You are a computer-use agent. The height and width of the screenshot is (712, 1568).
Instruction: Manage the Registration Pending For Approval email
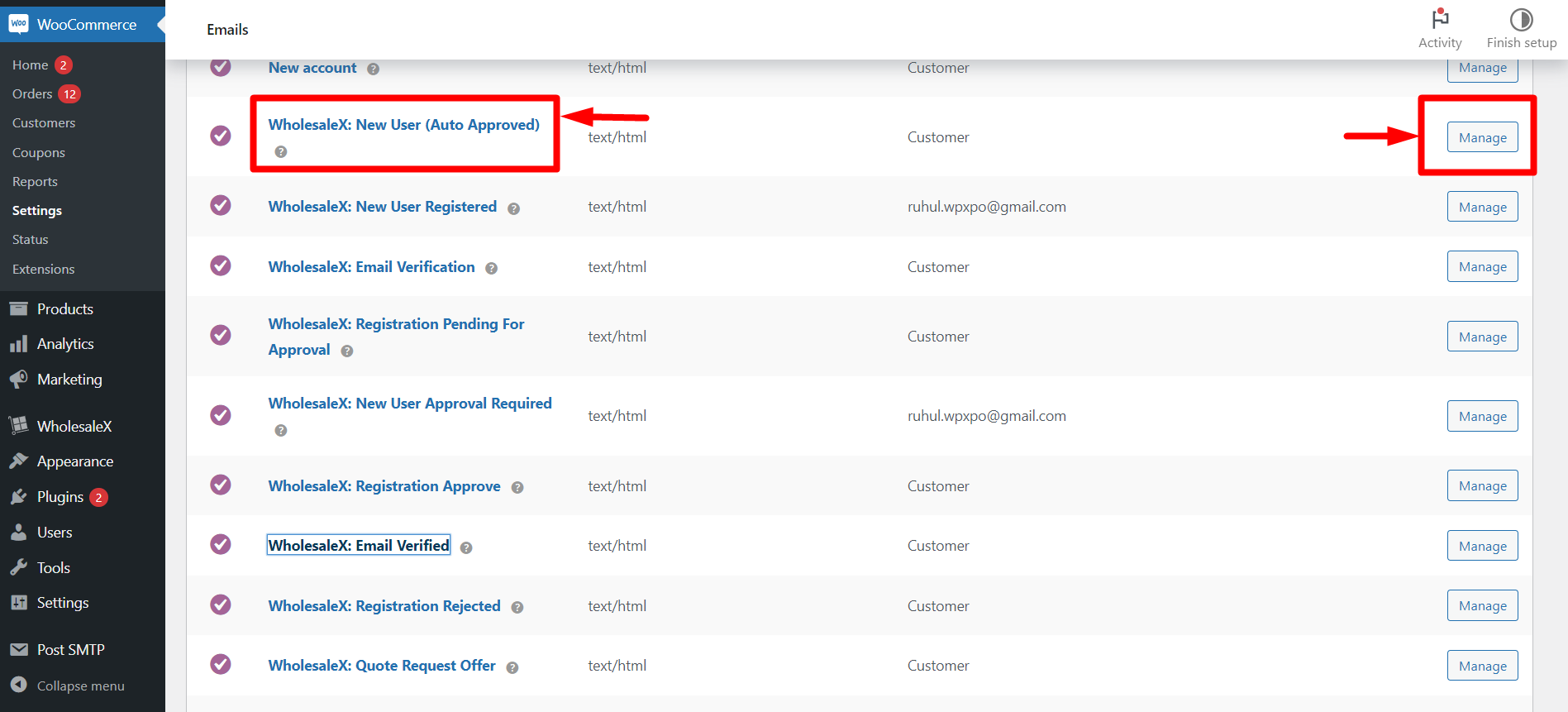coord(1482,337)
